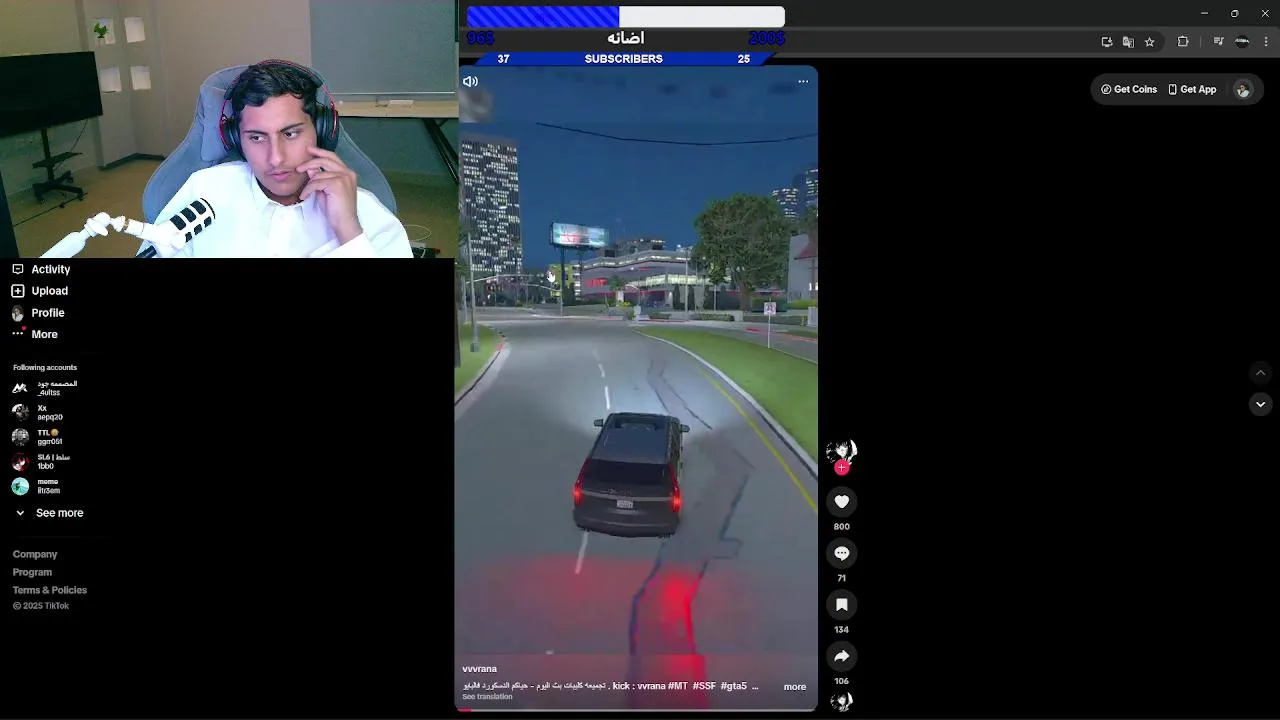Screen dimensions: 1280x720
Task: Click the browser install app icon
Action: (1107, 42)
